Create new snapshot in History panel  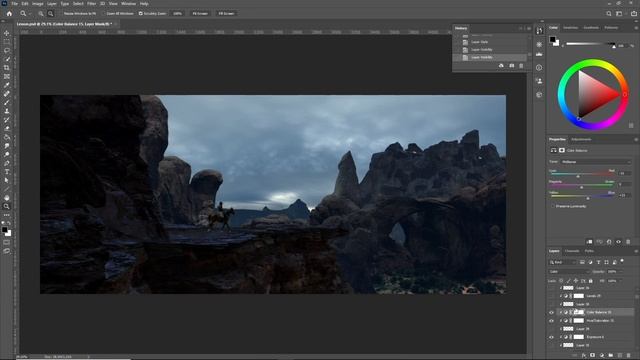511,66
